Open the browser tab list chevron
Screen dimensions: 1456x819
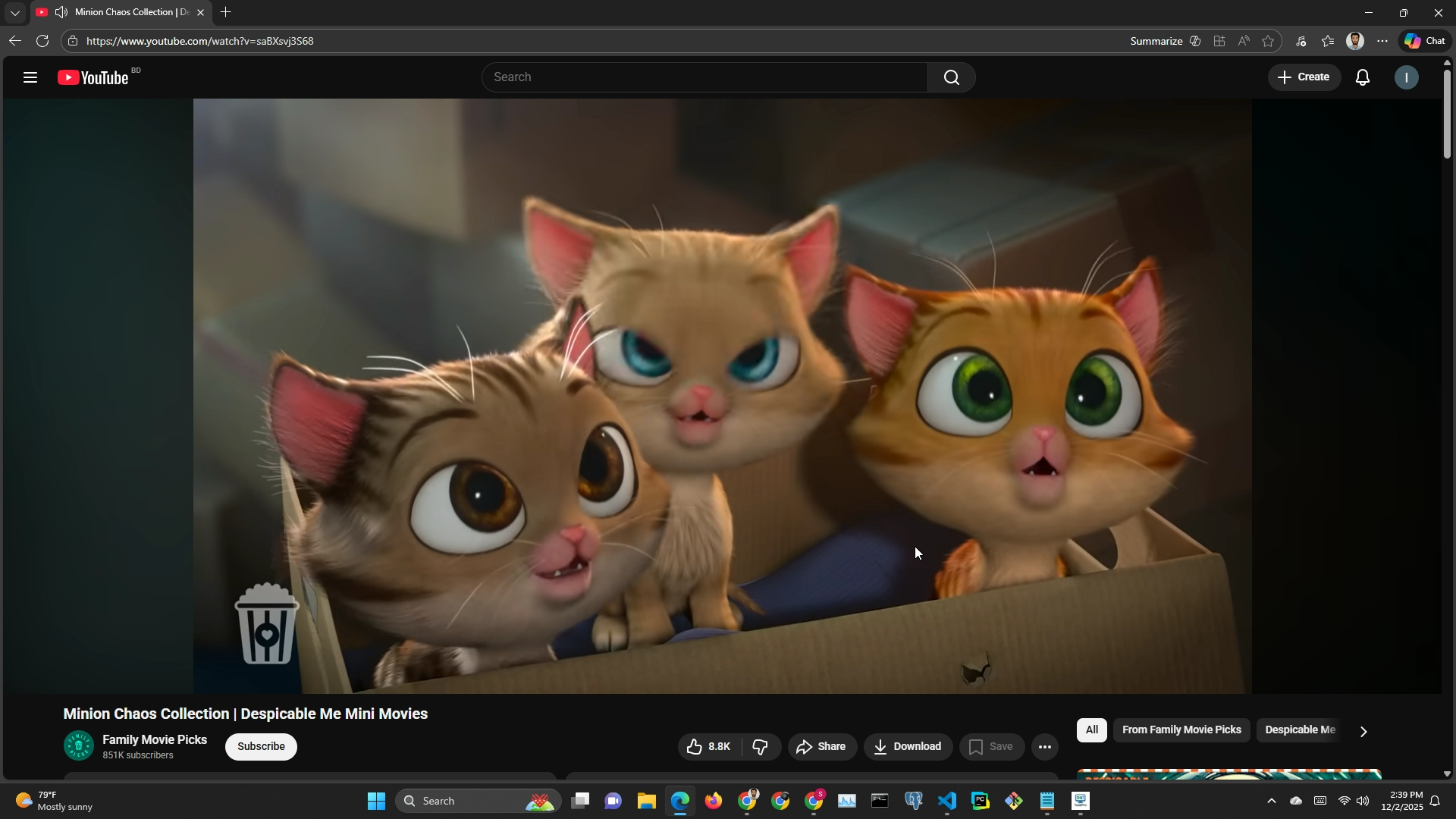click(15, 12)
